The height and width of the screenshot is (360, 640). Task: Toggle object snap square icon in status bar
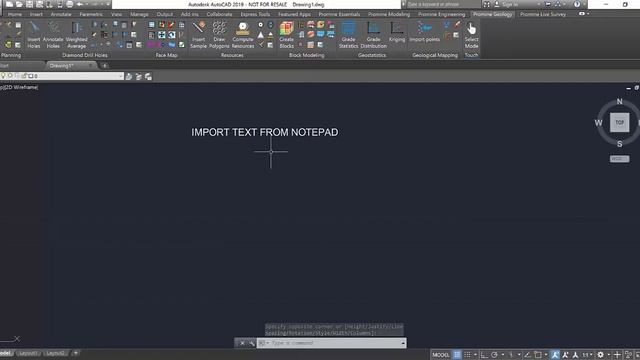coord(538,355)
